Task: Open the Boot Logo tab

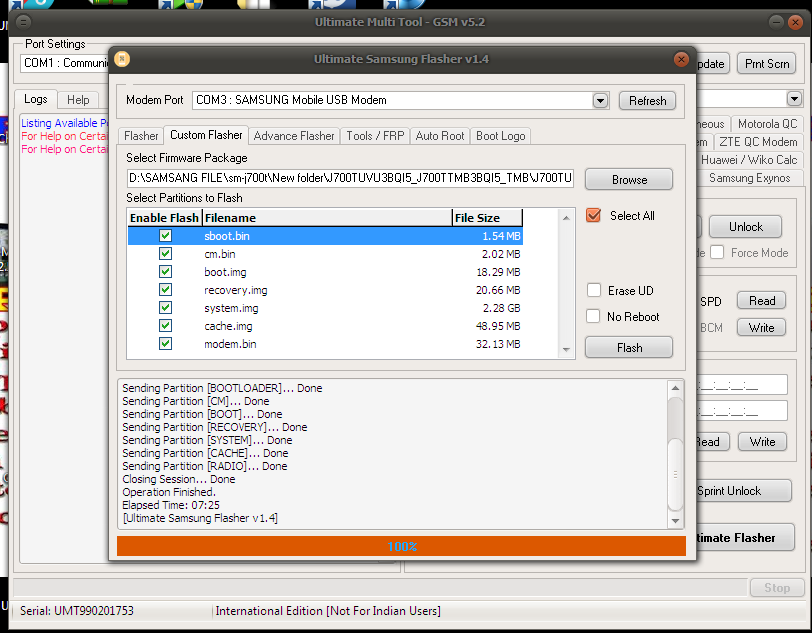Action: coord(500,136)
